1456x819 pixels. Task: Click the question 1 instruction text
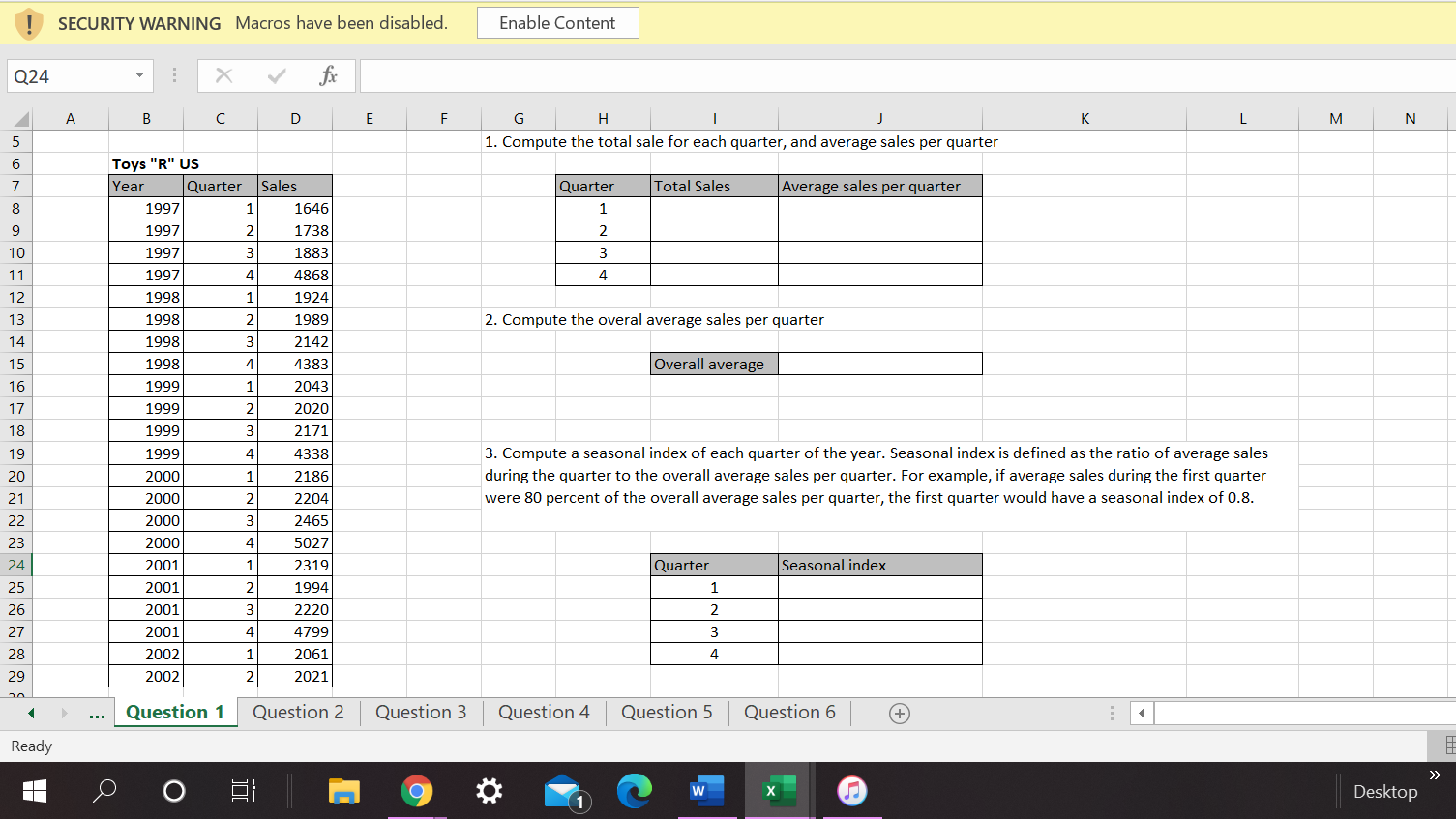pos(741,141)
